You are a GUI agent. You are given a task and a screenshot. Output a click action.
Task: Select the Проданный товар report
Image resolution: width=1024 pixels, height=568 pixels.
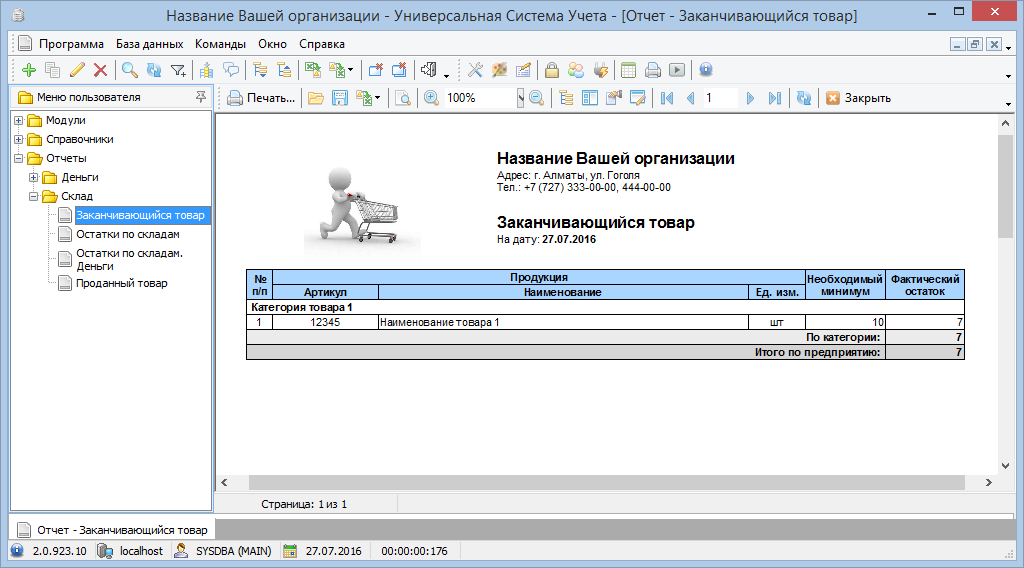pyautogui.click(x=122, y=283)
